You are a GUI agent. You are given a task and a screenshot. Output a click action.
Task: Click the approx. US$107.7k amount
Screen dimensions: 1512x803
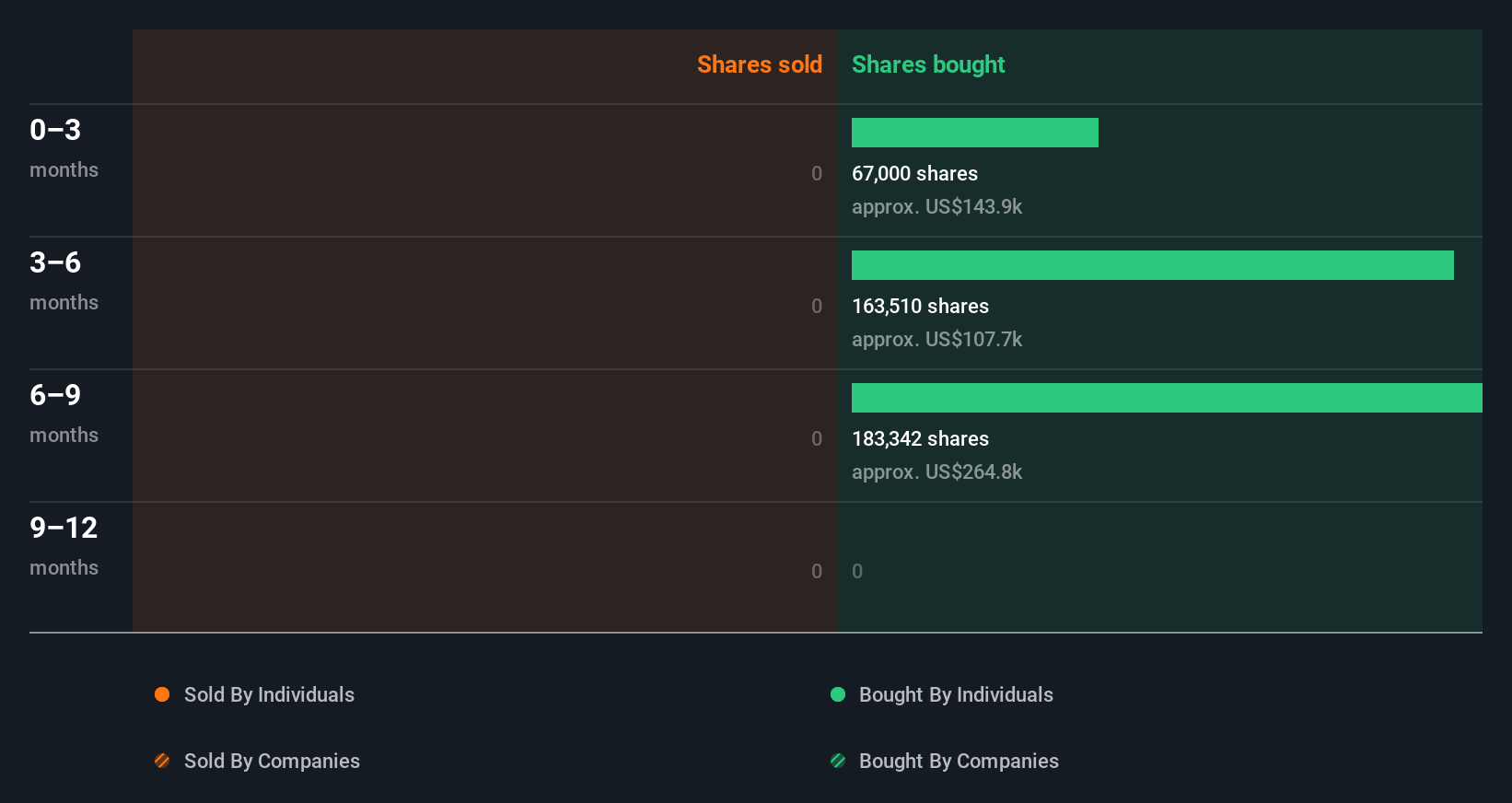936,340
